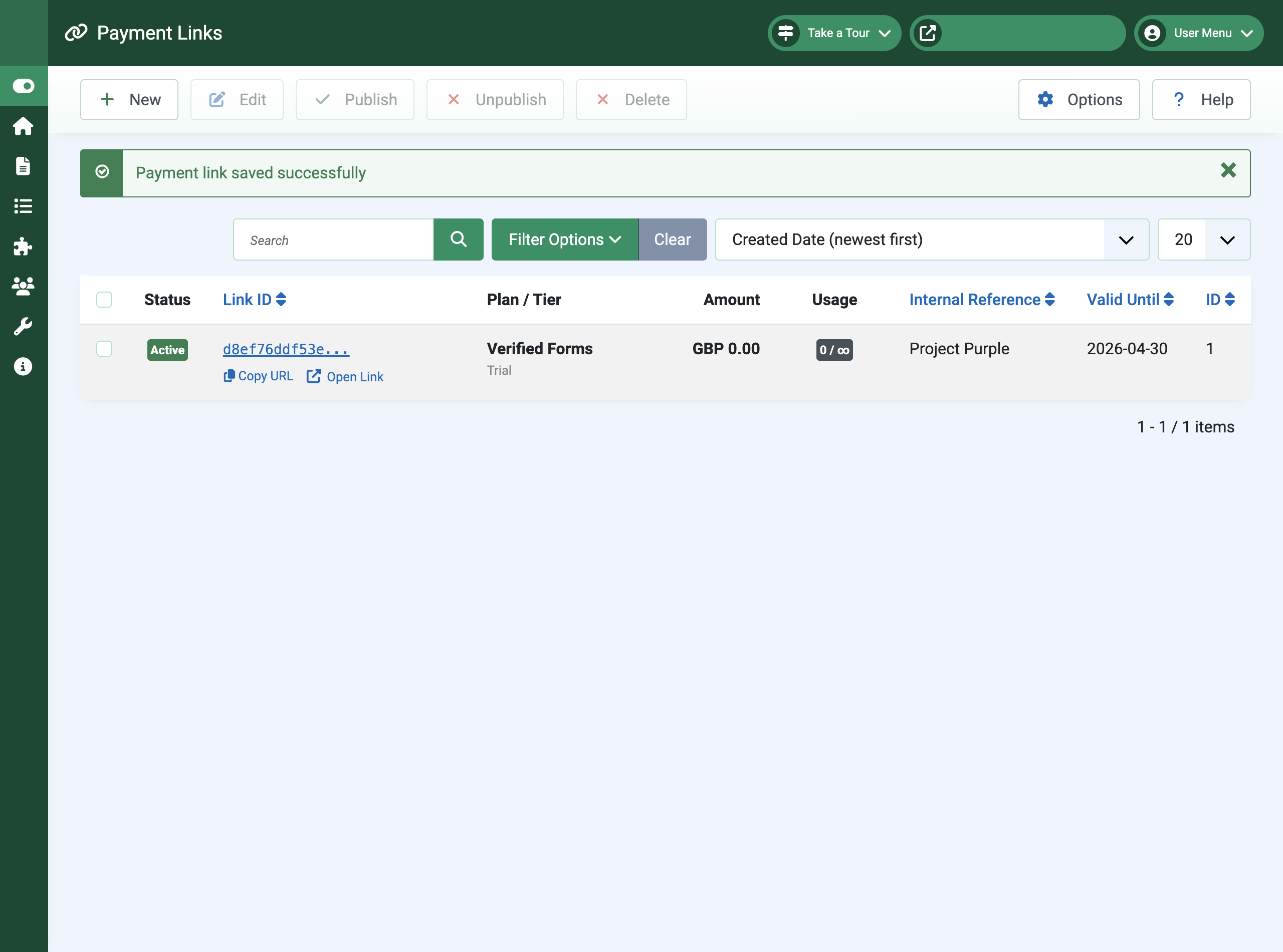Copy URL of the payment link
The height and width of the screenshot is (952, 1283).
[258, 376]
